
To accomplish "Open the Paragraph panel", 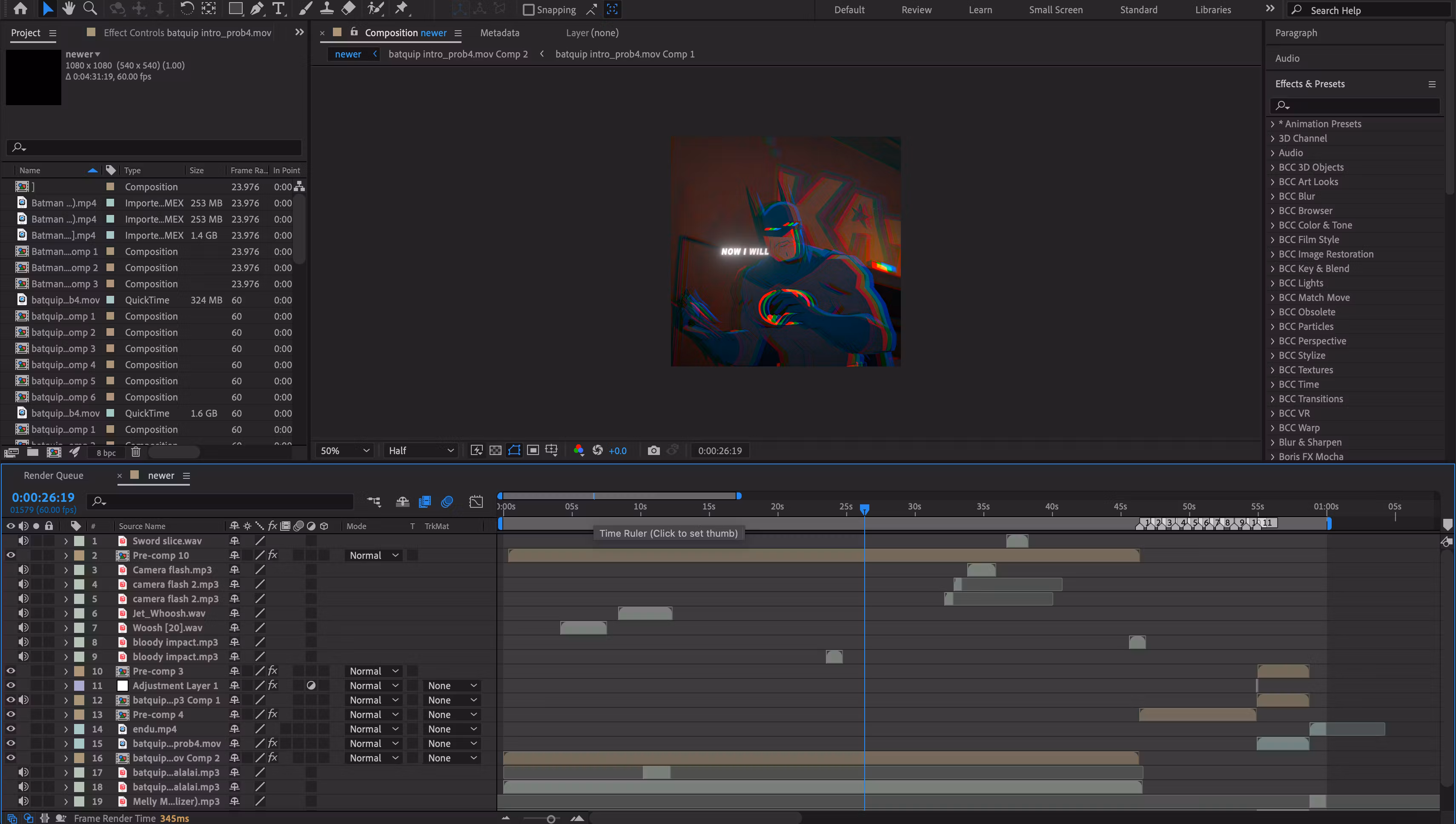I will point(1296,33).
